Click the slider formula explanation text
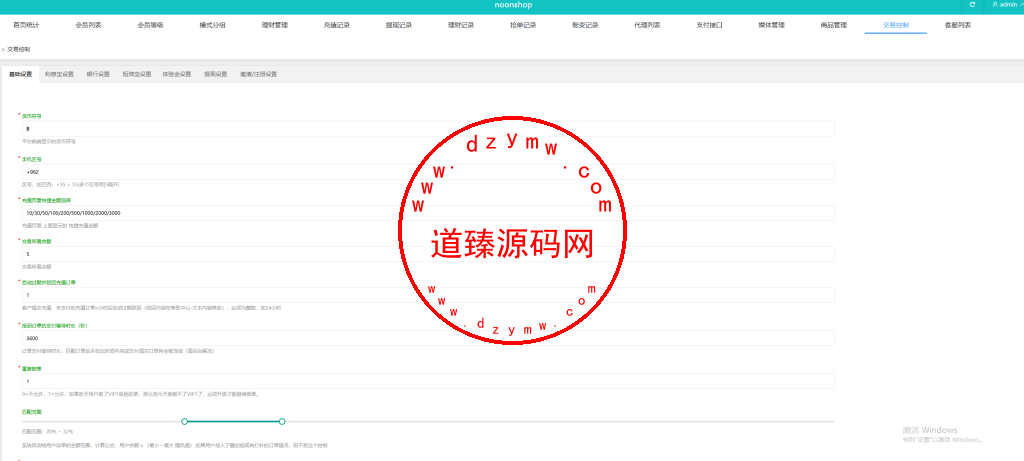Viewport: 1024px width, 461px height. (174, 445)
